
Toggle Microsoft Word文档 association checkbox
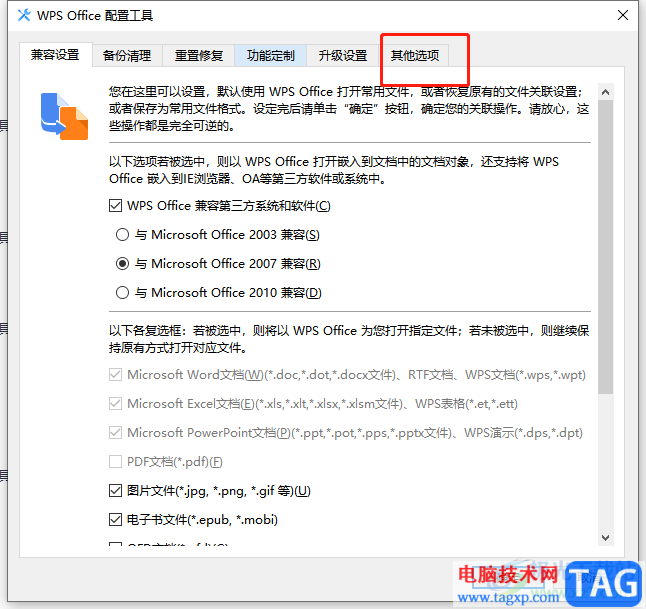pos(115,375)
